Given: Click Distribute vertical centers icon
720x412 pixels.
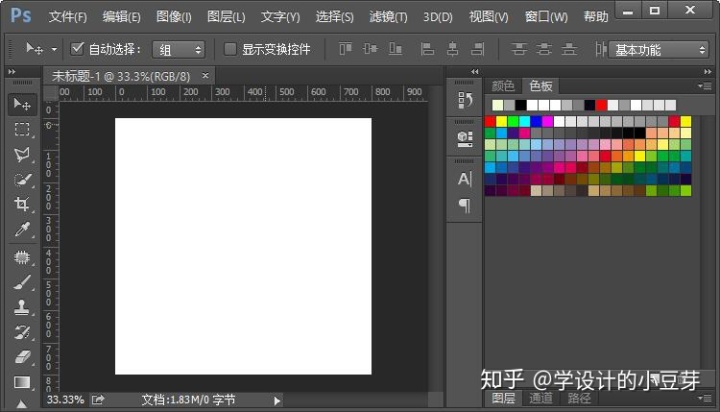Looking at the screenshot, I should coord(544,49).
